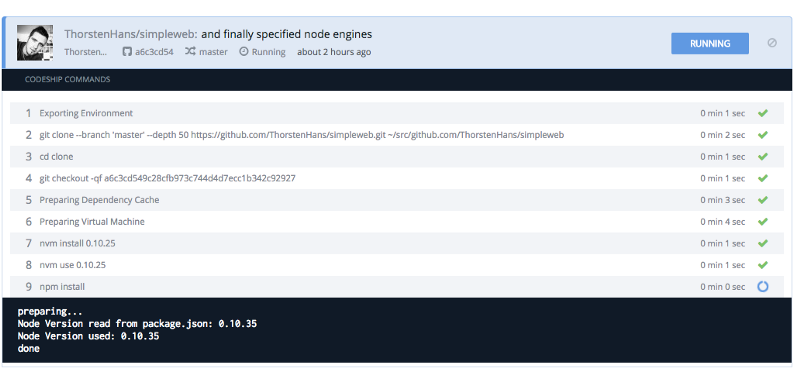Screen dimensions: 800x385
Task: Expand step 7 nvm install 0.10.25
Action: 397,243
